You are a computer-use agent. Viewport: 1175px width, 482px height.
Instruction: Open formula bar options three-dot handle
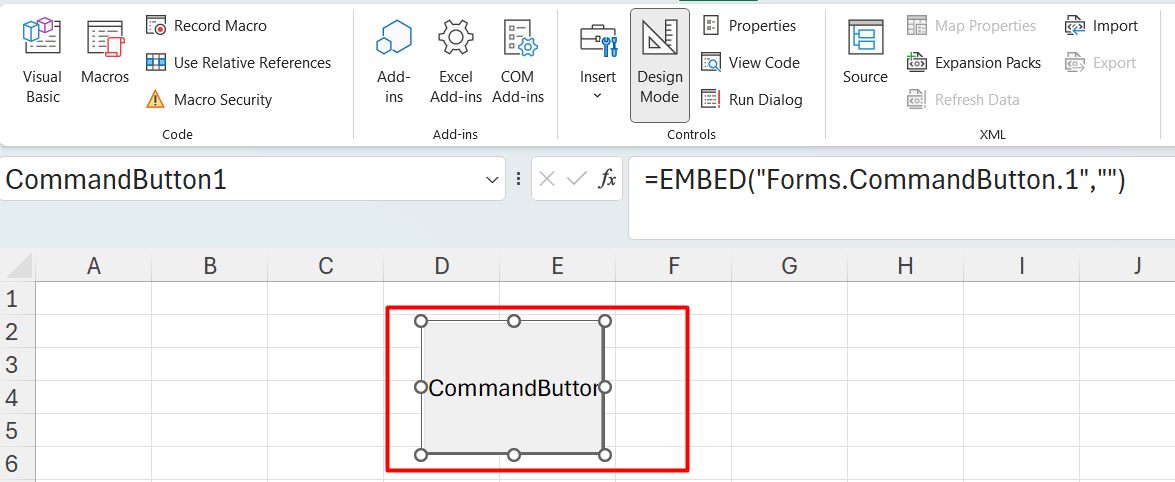(x=518, y=179)
